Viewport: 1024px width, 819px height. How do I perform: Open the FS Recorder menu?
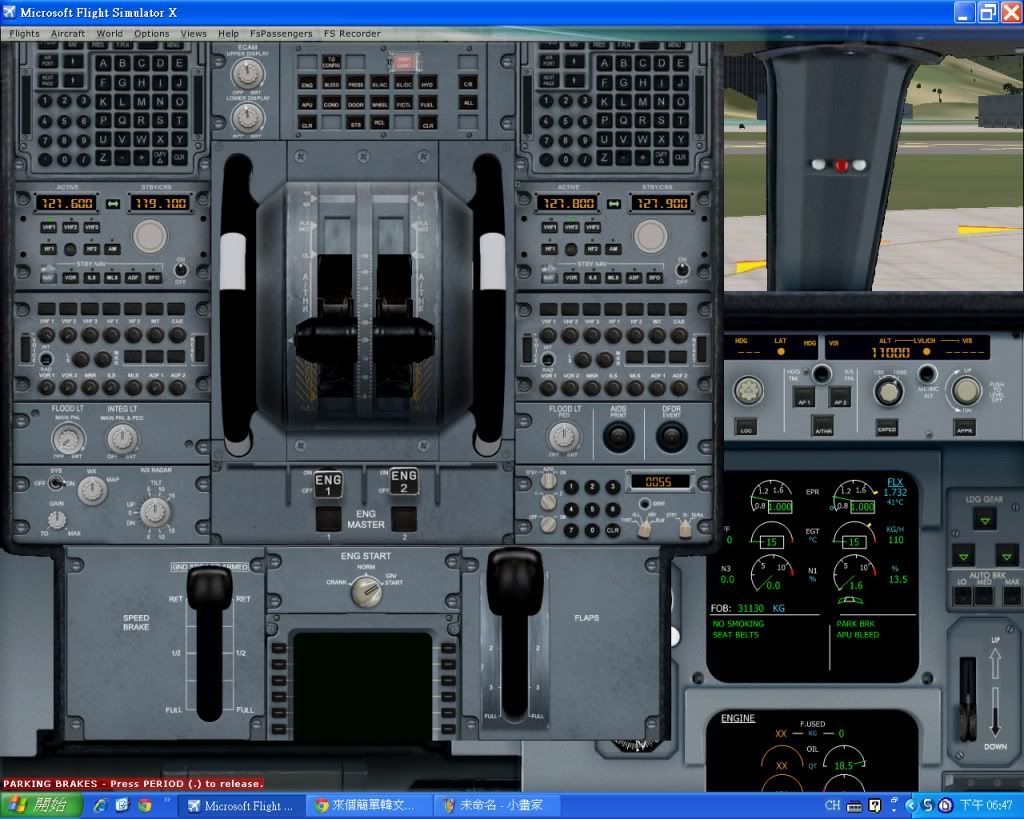352,33
